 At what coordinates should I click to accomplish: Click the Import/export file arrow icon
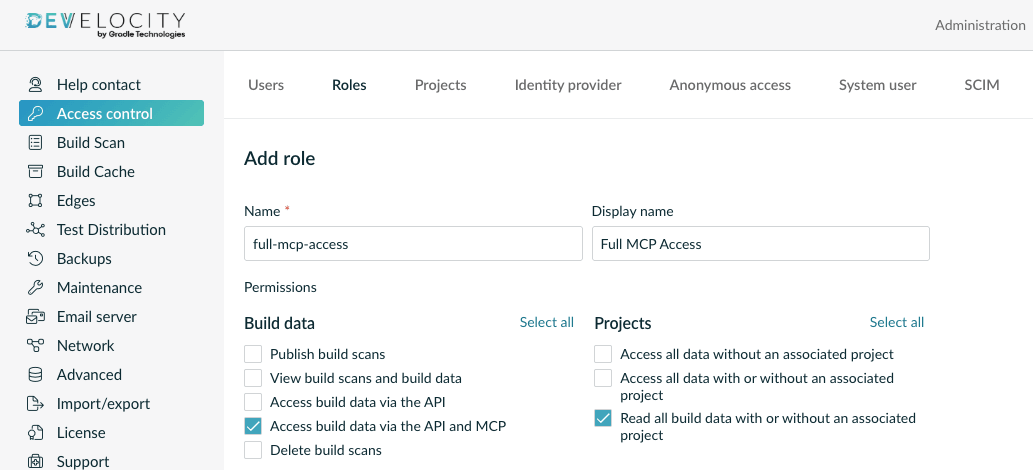(x=35, y=403)
